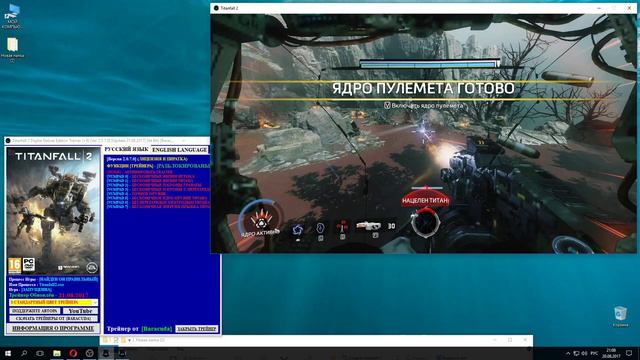Click the weapon icon in game HUD
The width and height of the screenshot is (640, 360).
point(368,225)
